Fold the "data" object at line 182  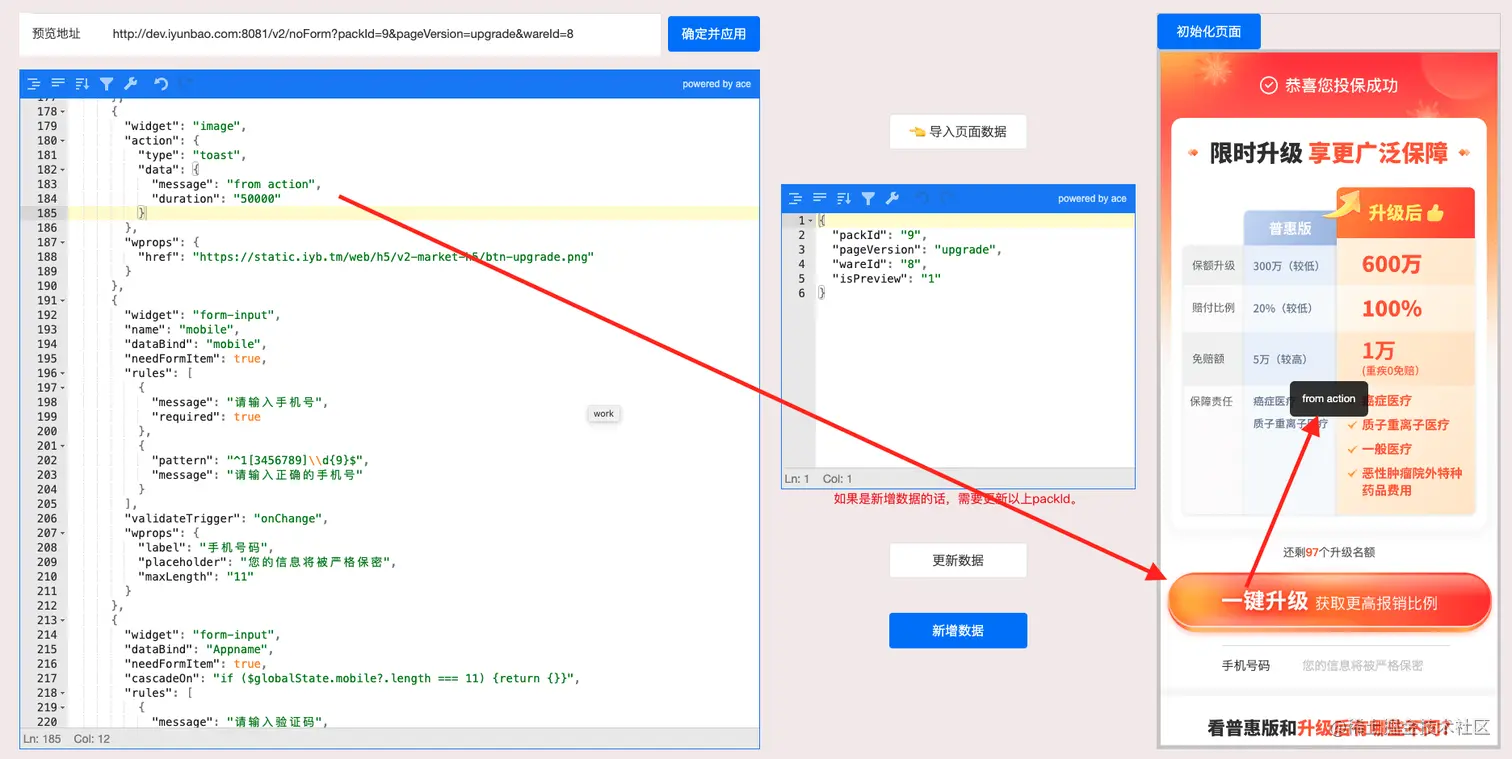click(x=63, y=170)
